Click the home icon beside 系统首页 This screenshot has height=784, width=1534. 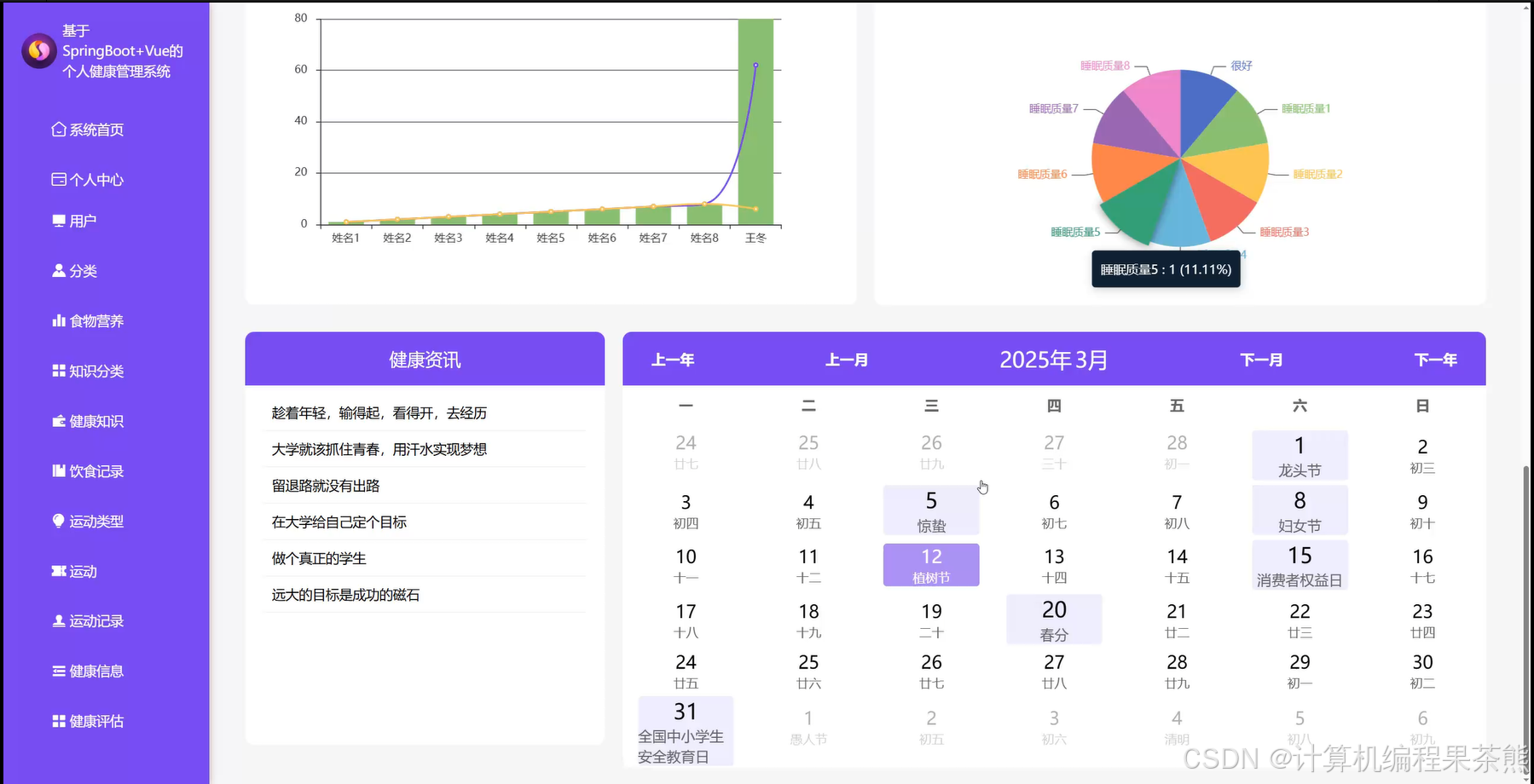[59, 130]
